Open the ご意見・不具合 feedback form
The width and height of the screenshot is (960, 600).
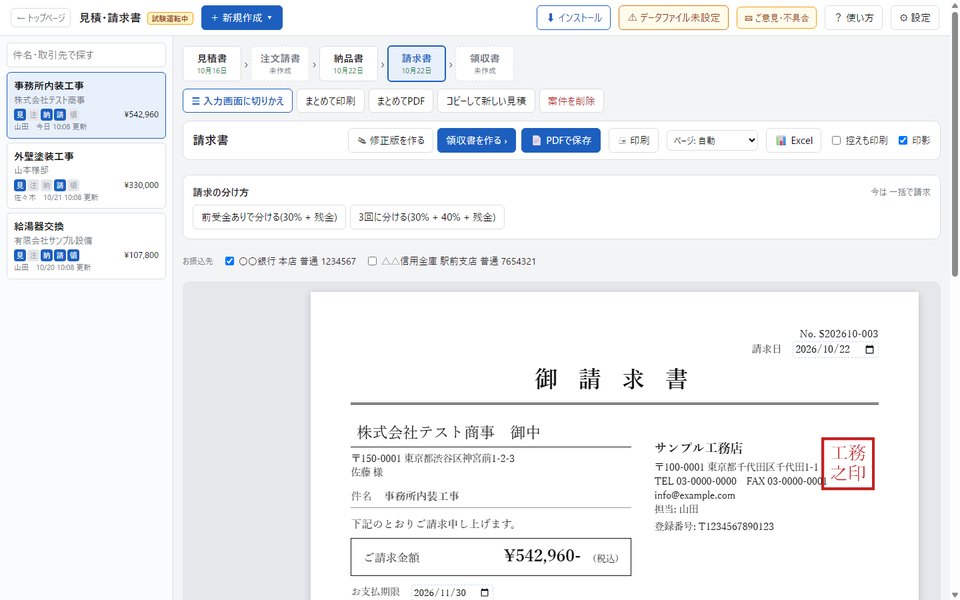[x=776, y=18]
